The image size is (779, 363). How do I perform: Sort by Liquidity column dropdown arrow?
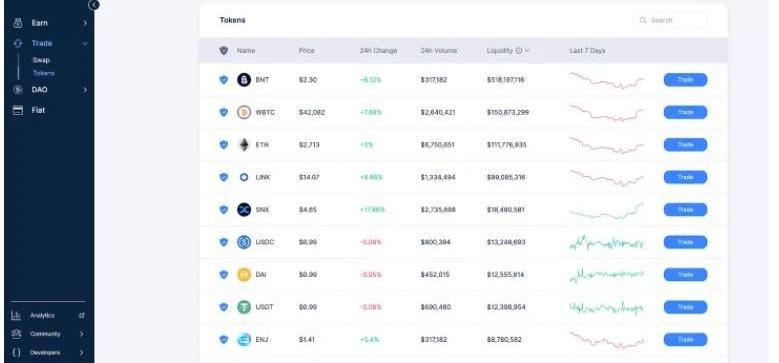pos(527,51)
